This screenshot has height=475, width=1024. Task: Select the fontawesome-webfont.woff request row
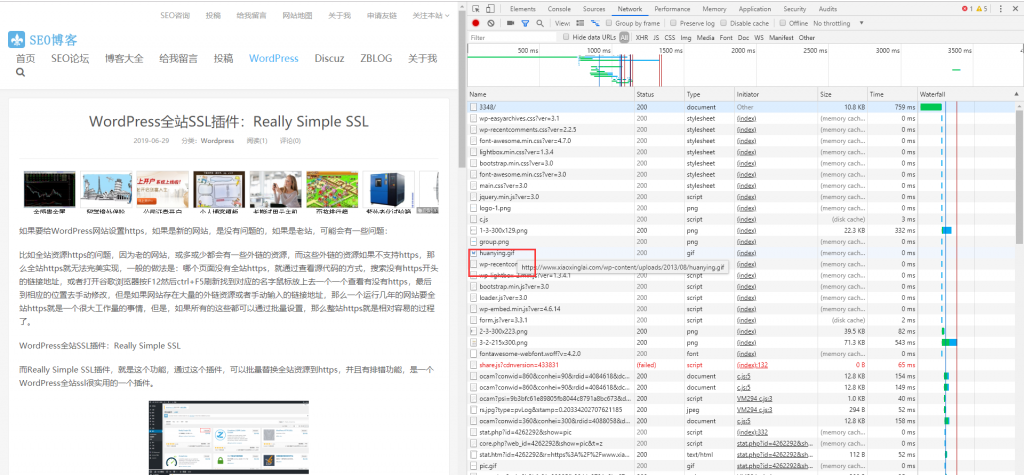click(x=742, y=353)
